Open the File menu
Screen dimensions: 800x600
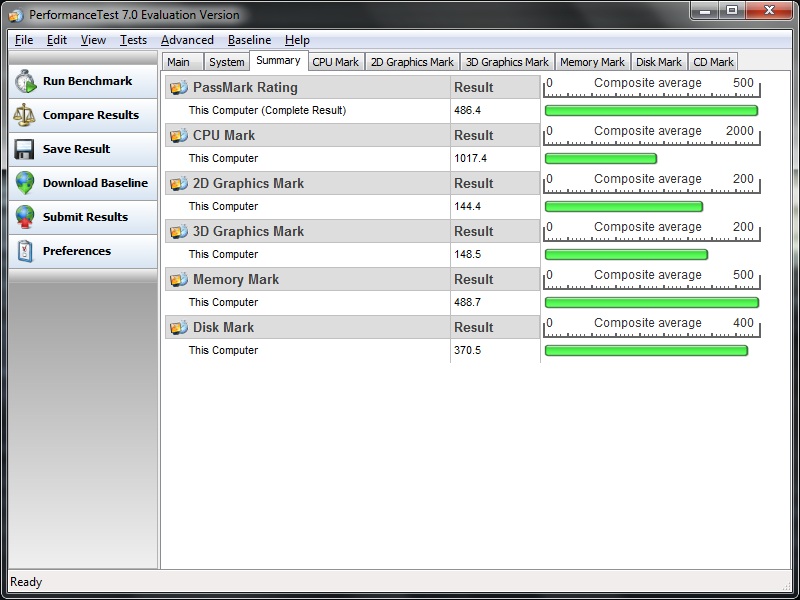[x=24, y=40]
